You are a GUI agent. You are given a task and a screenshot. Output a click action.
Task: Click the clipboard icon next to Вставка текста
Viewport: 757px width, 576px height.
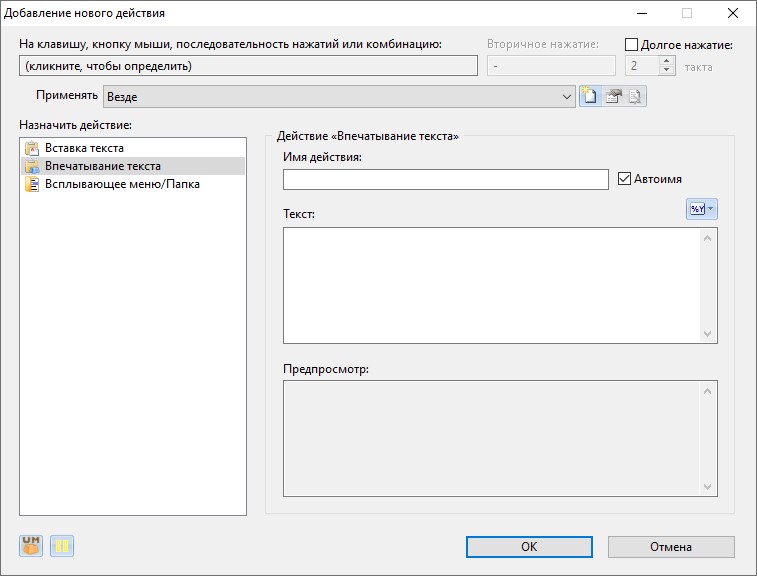(x=32, y=148)
